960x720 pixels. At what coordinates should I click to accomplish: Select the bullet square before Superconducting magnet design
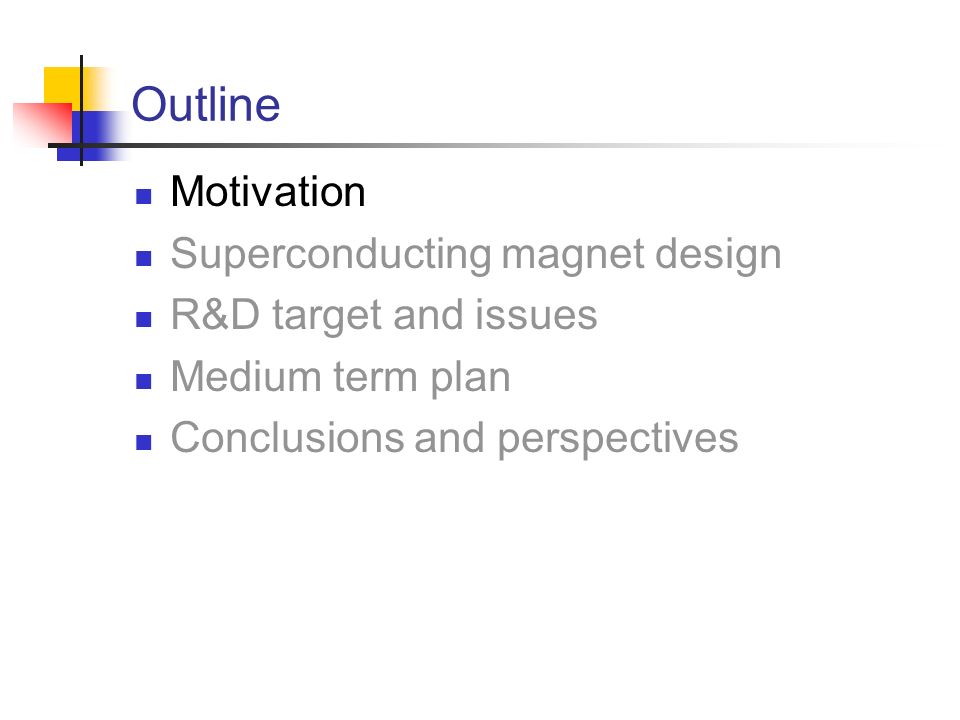tap(143, 258)
